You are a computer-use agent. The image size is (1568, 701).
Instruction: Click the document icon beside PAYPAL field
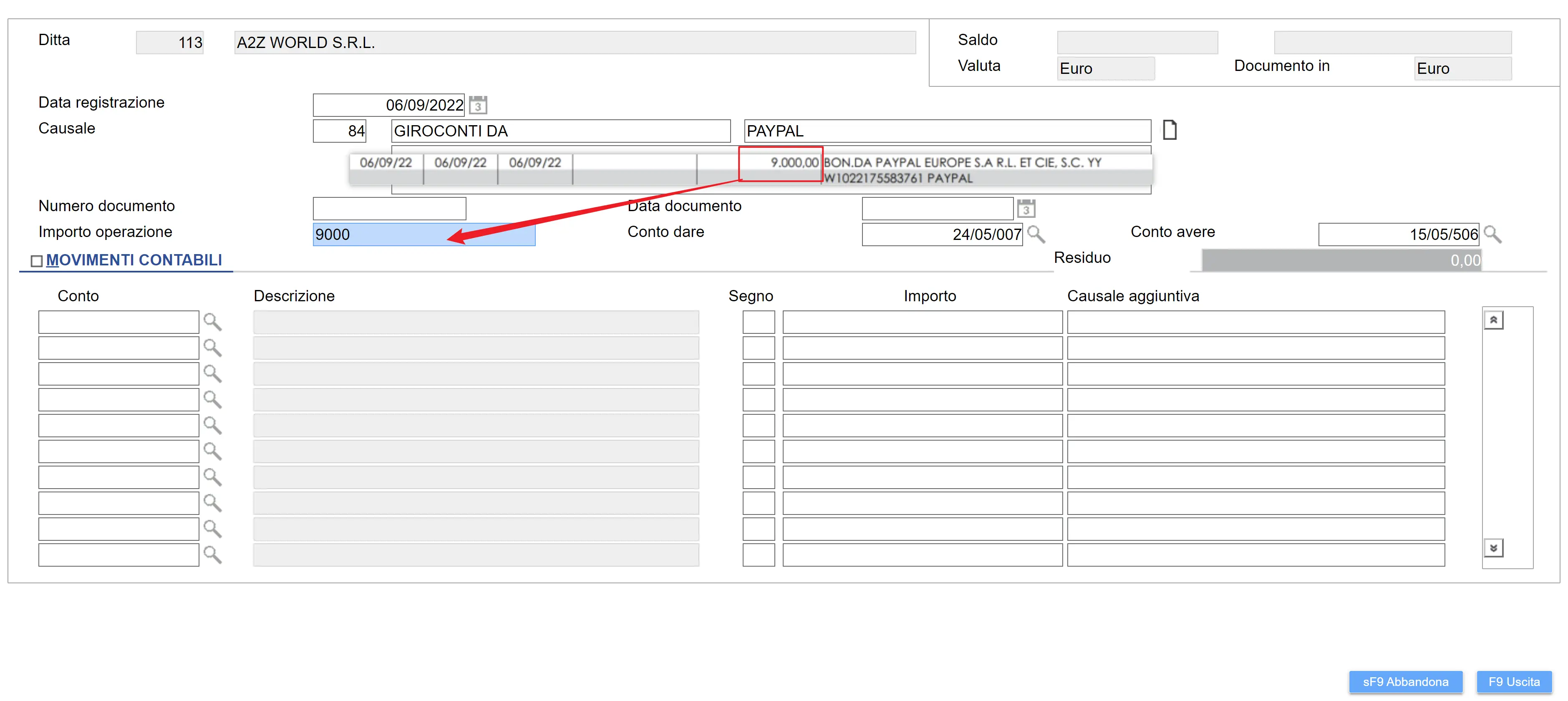[1169, 130]
